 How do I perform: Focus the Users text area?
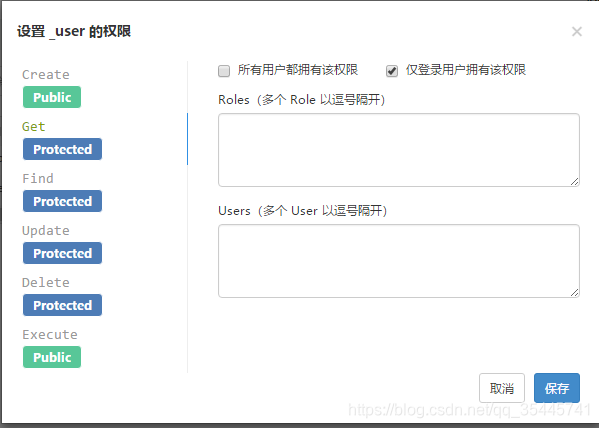pos(399,261)
